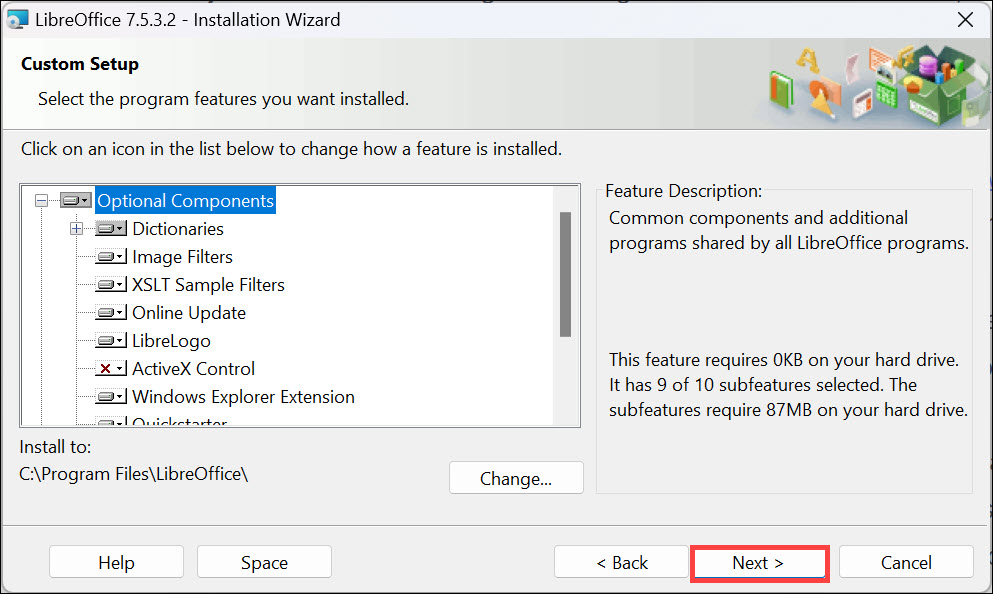
Task: Click the drive icon next to LibreLogo
Action: pyautogui.click(x=110, y=340)
